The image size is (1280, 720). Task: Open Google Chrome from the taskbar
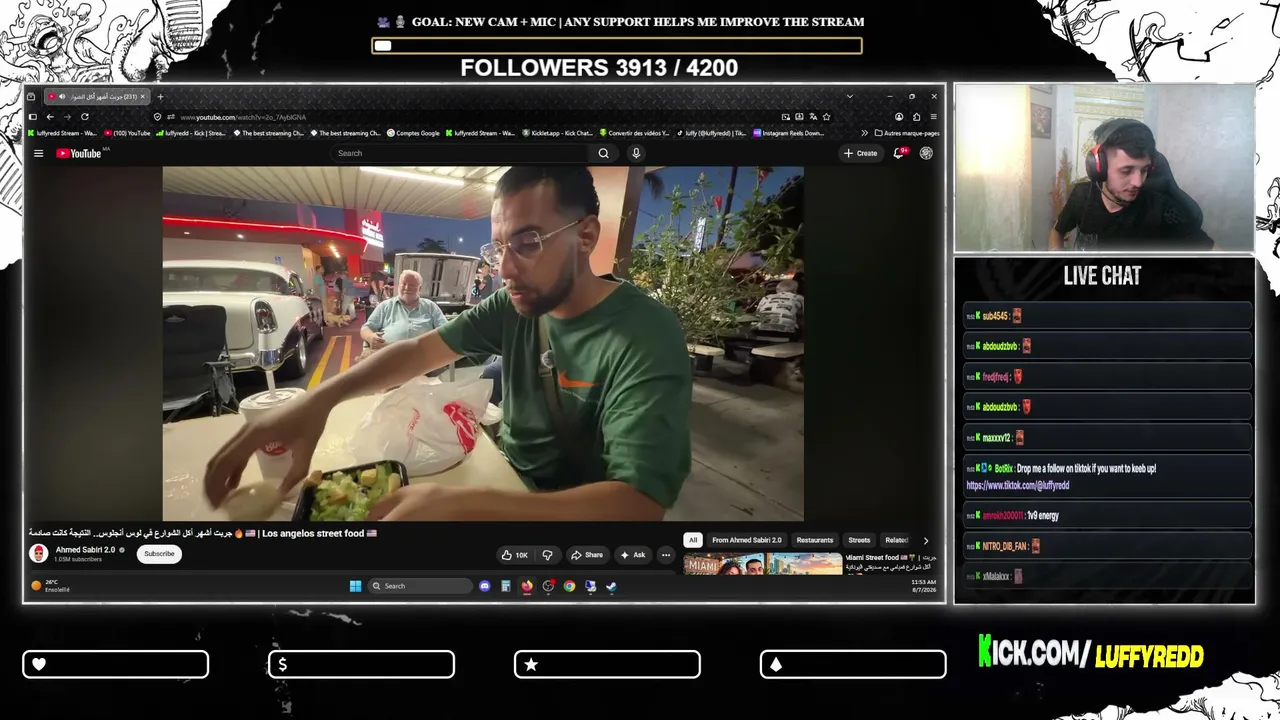click(569, 586)
